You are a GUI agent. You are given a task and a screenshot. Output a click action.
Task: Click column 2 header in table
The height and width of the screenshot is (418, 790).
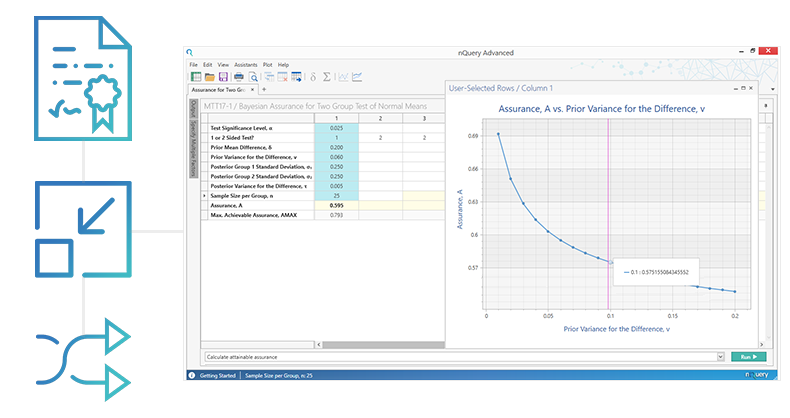pyautogui.click(x=380, y=118)
